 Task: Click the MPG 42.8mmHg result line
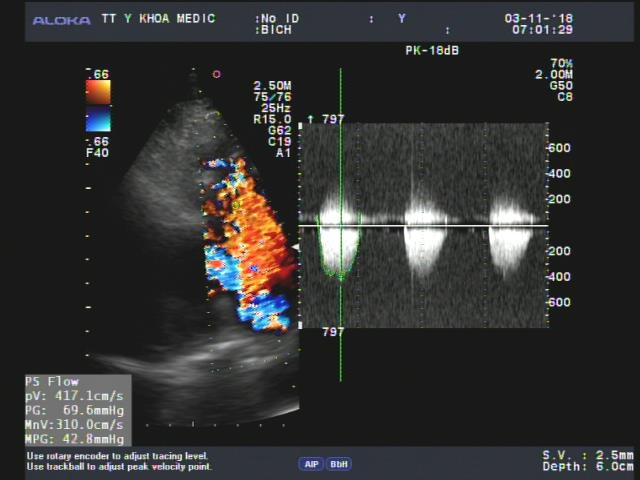[76, 439]
